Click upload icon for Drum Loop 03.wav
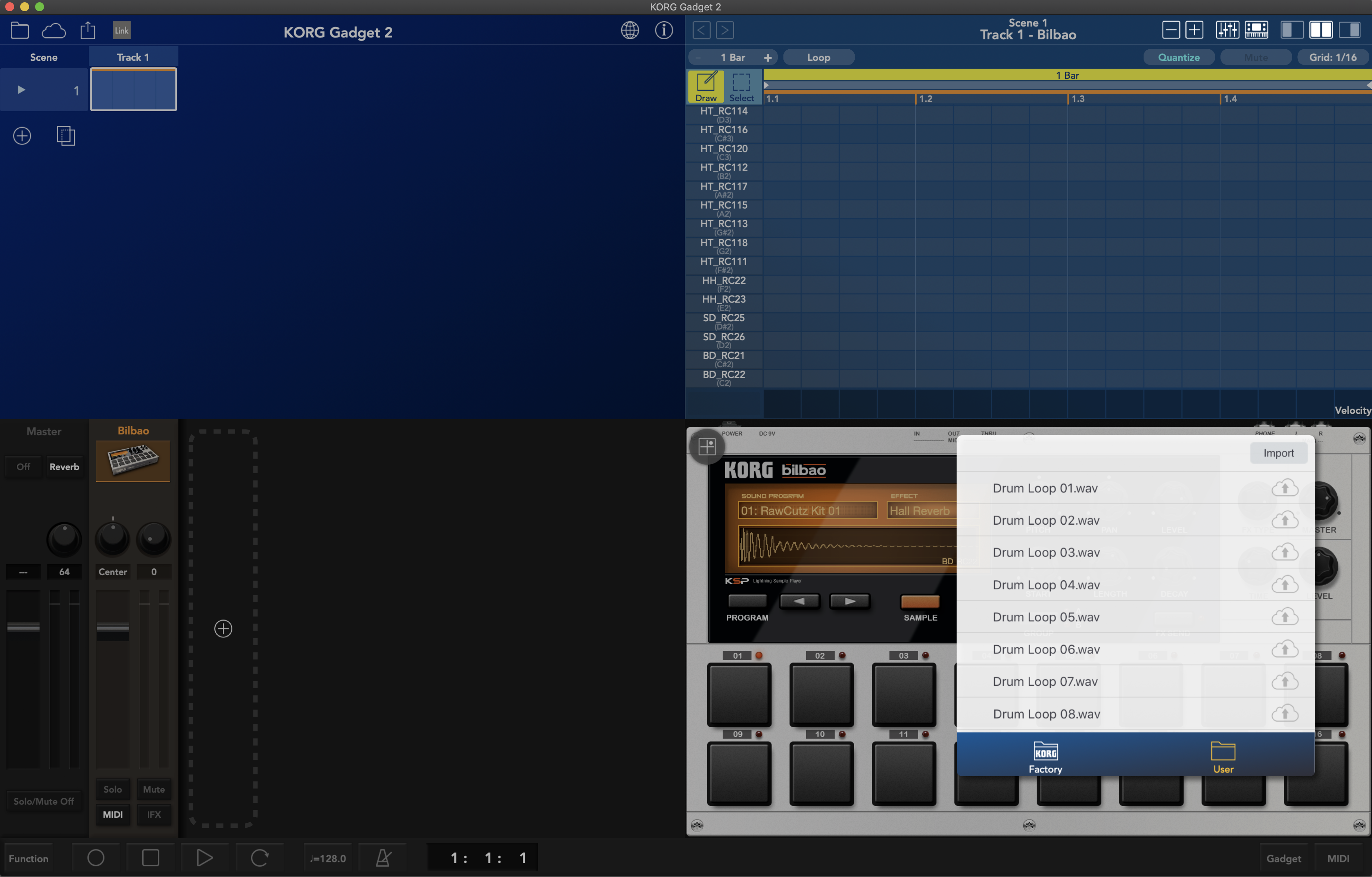 click(x=1285, y=552)
